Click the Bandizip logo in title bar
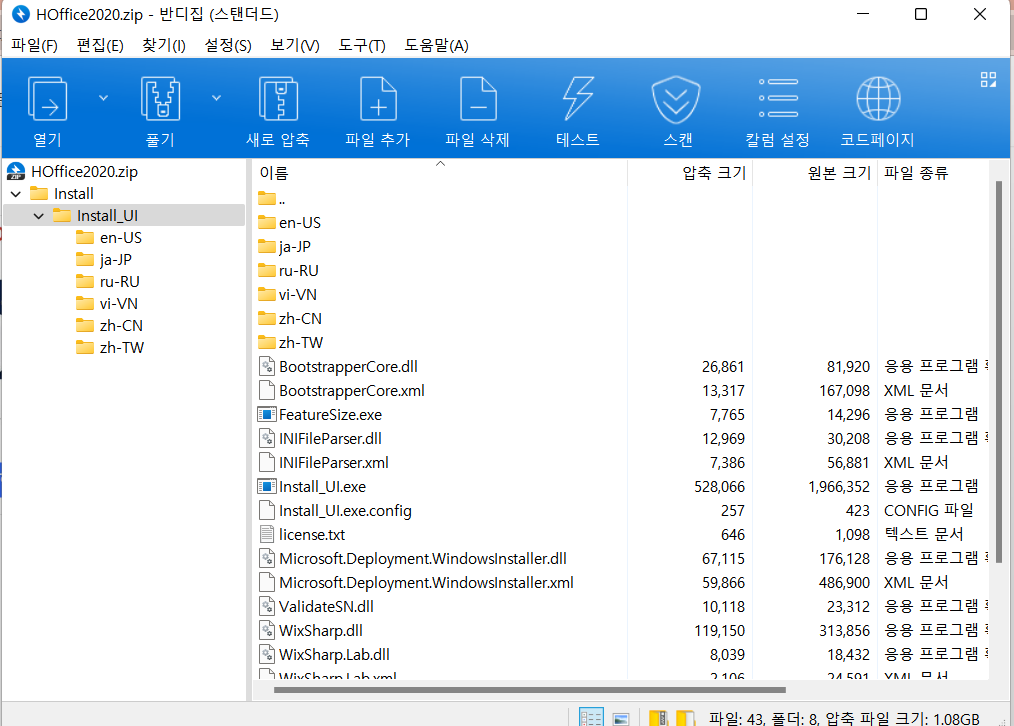1014x726 pixels. coord(21,14)
